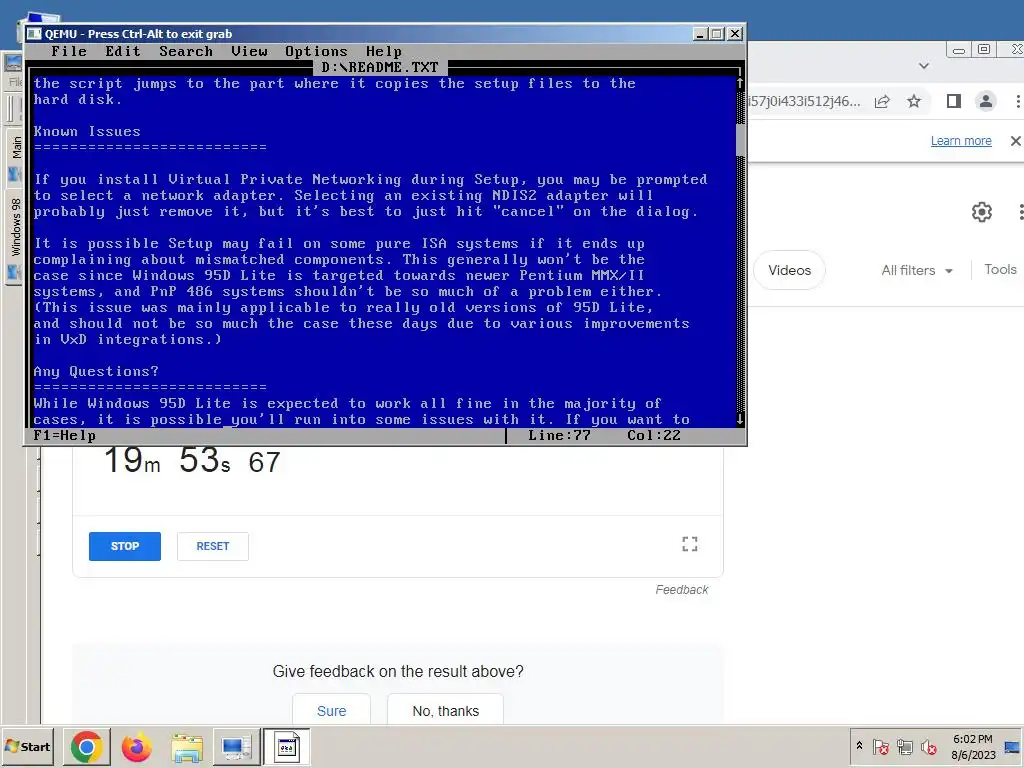Open the File menu in DOS editor
This screenshot has height=768, width=1024.
click(69, 52)
